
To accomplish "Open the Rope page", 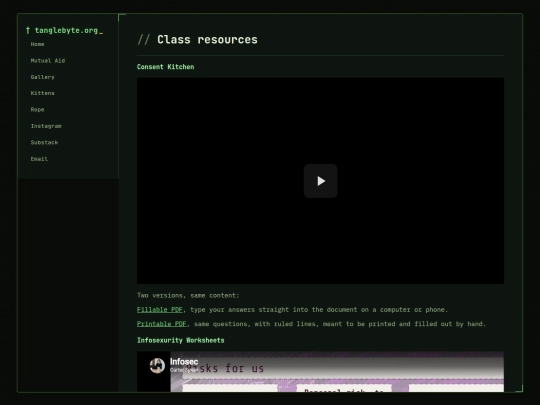I will pyautogui.click(x=37, y=110).
